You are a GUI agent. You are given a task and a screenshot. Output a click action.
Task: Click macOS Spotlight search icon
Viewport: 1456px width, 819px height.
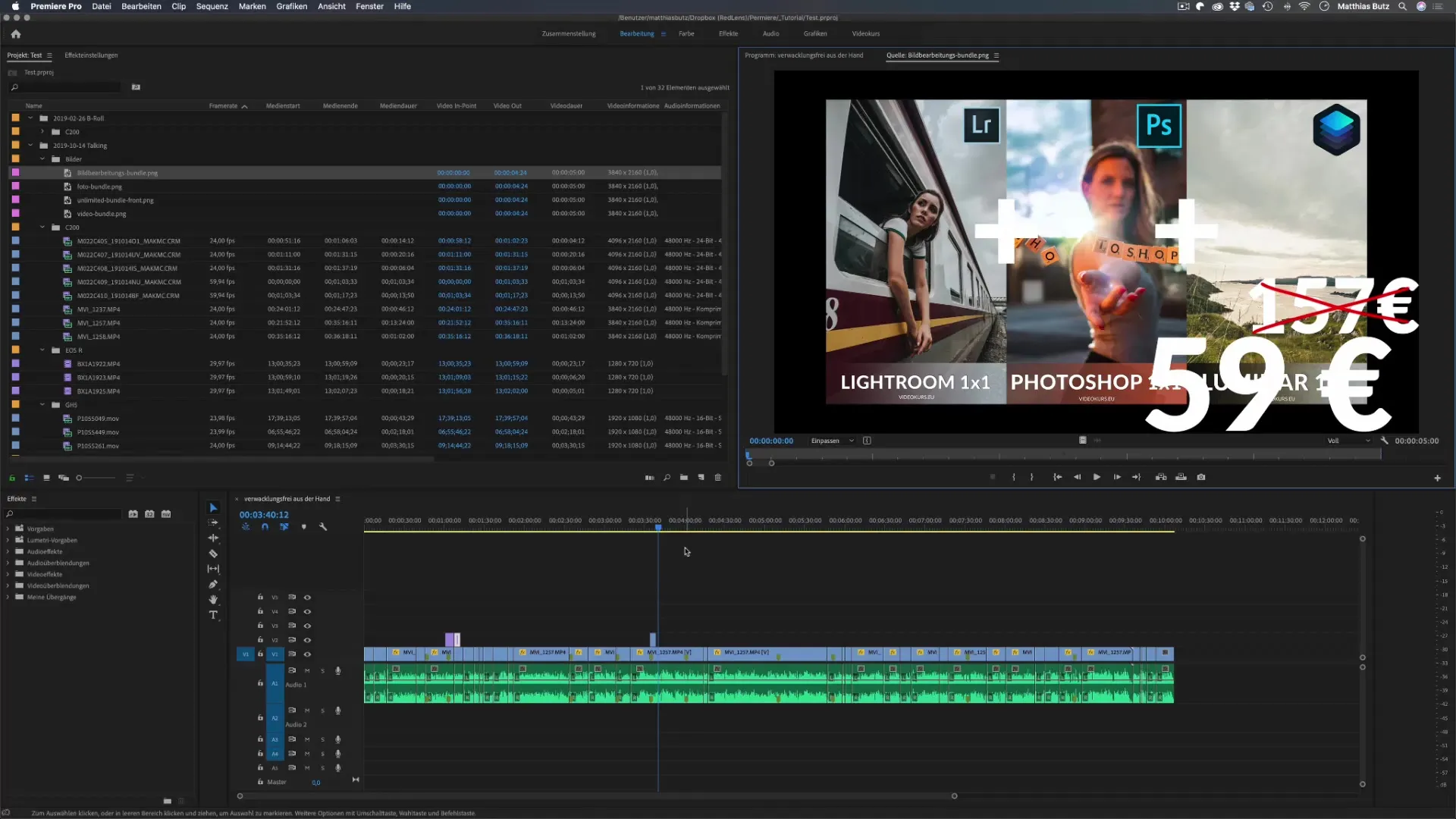(1402, 6)
